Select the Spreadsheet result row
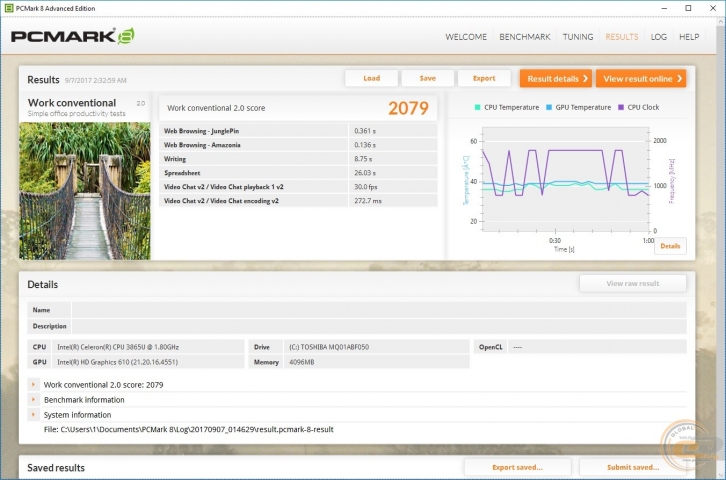This screenshot has height=480, width=726. click(x=298, y=173)
